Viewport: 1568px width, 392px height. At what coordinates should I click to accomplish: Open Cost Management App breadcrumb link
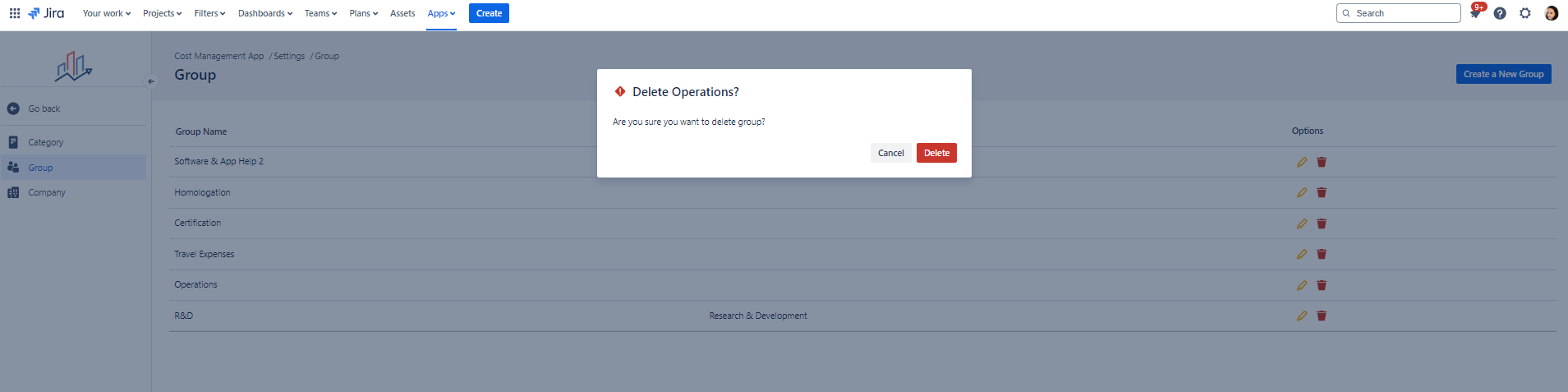[x=219, y=56]
